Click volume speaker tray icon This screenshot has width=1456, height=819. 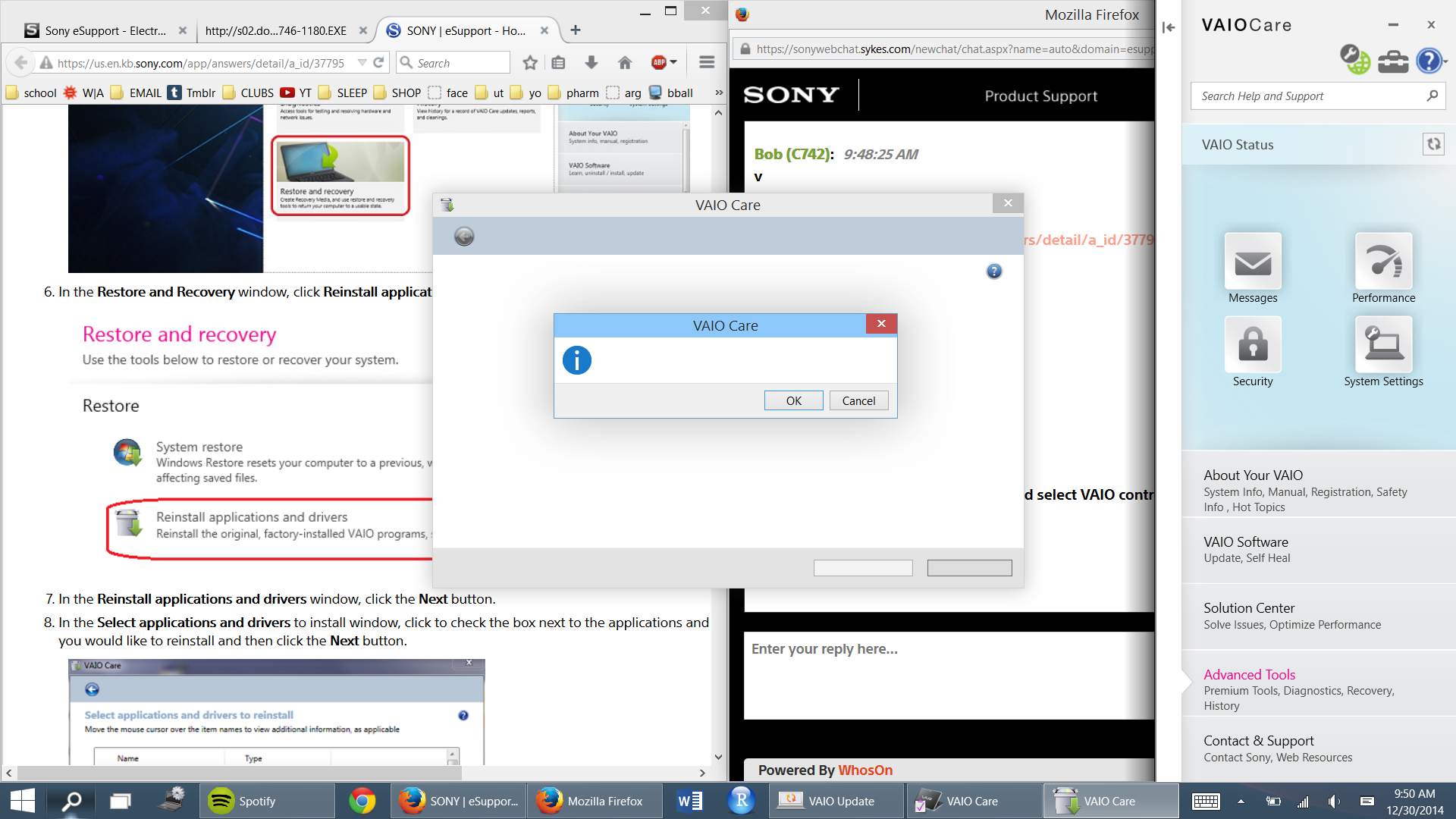1334,801
